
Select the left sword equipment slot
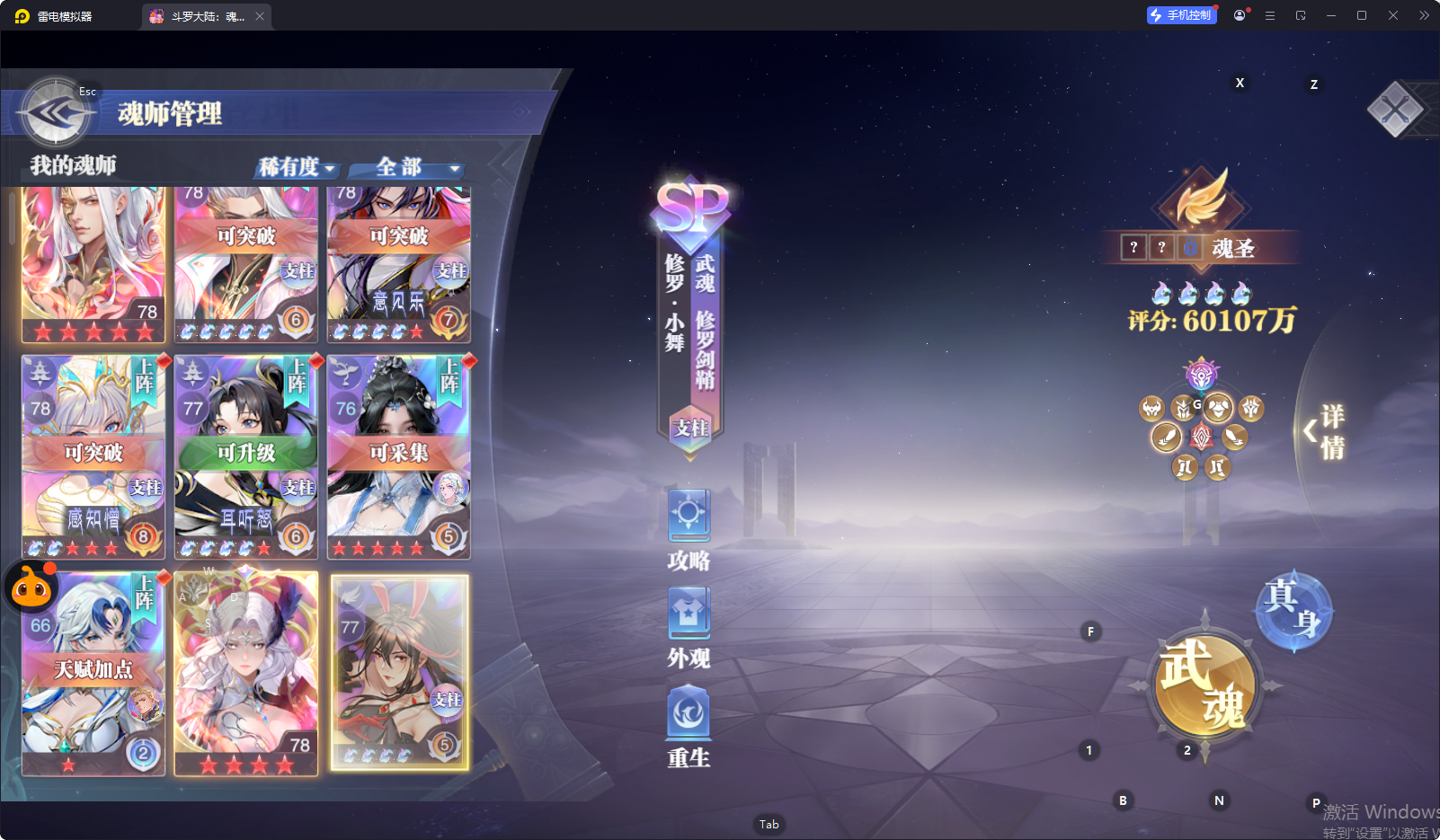[1167, 438]
